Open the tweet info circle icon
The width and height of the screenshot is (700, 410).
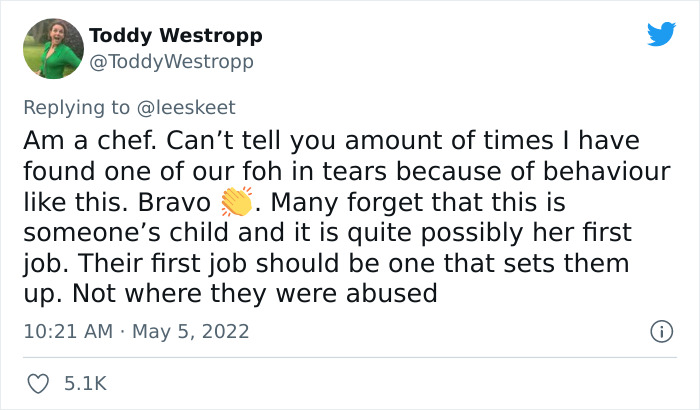(x=661, y=331)
